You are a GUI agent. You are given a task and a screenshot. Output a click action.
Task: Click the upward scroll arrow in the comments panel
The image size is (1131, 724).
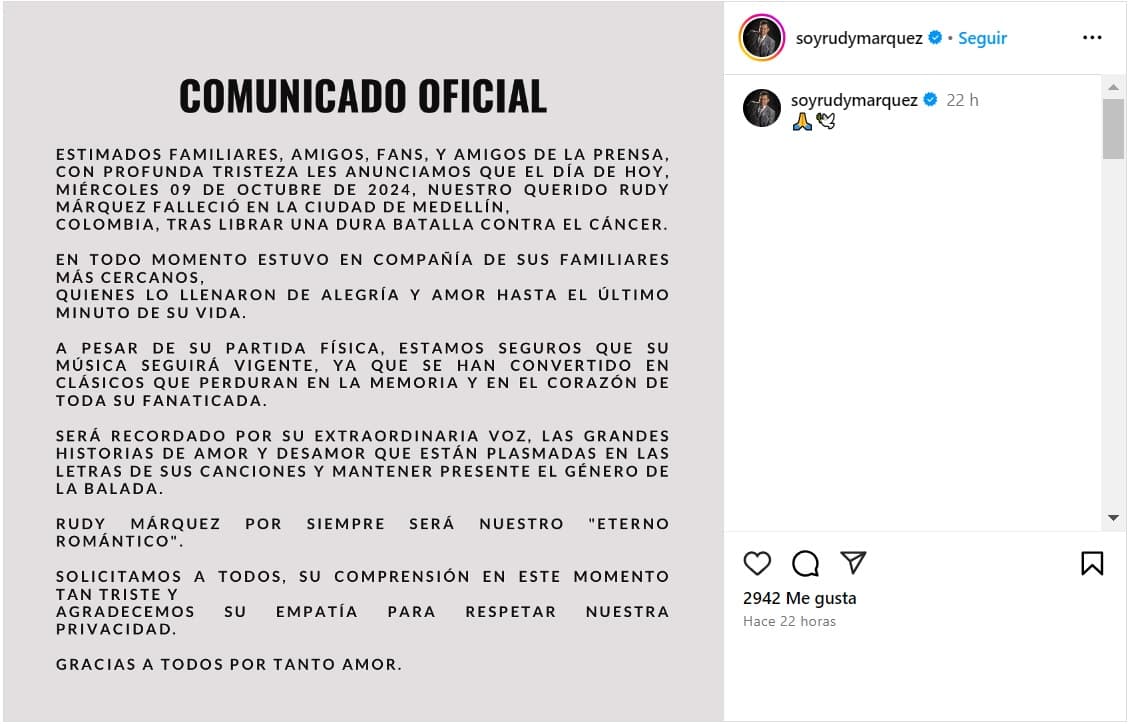[1113, 89]
